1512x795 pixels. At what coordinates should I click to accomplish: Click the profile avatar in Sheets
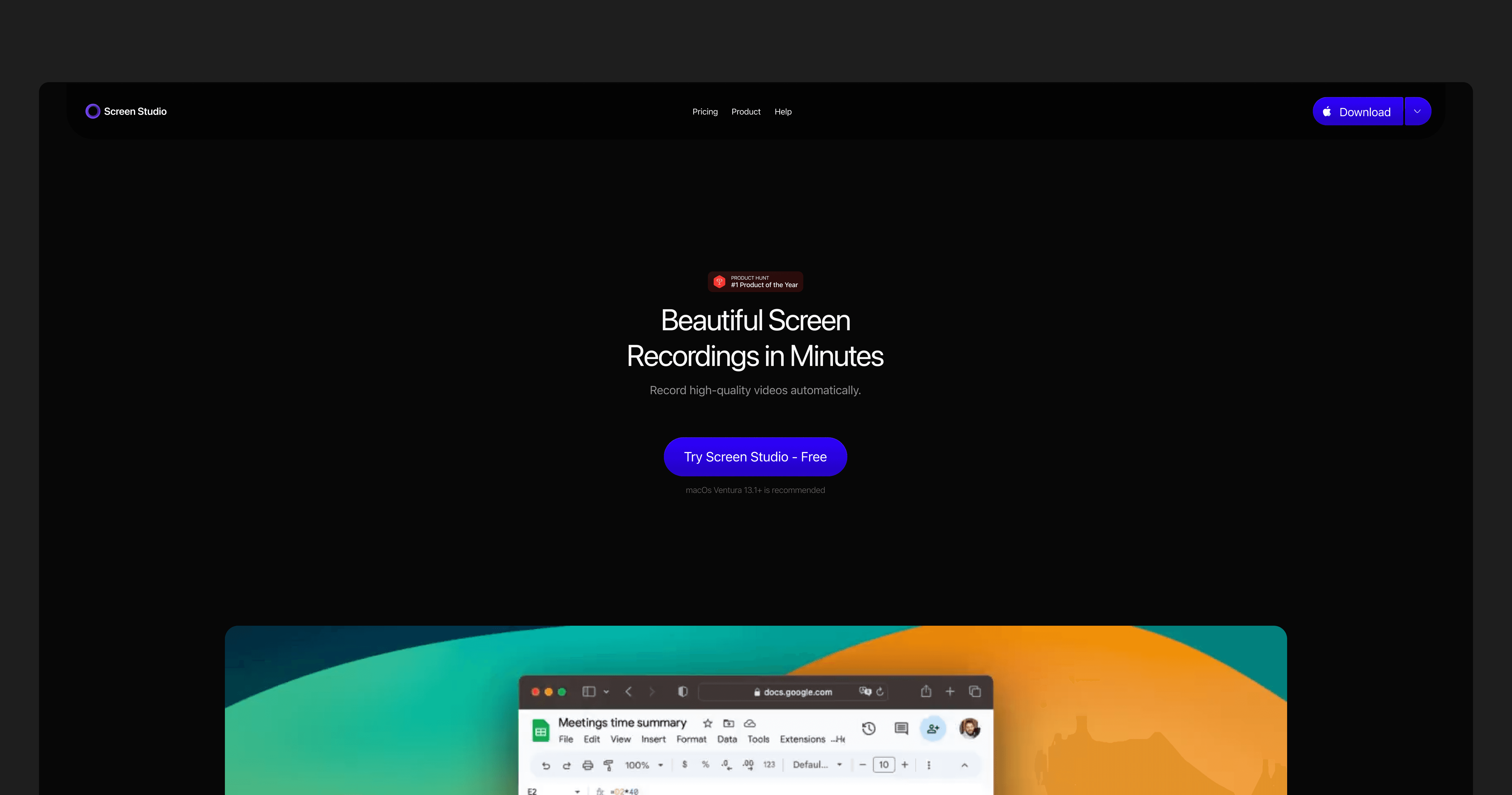[970, 729]
